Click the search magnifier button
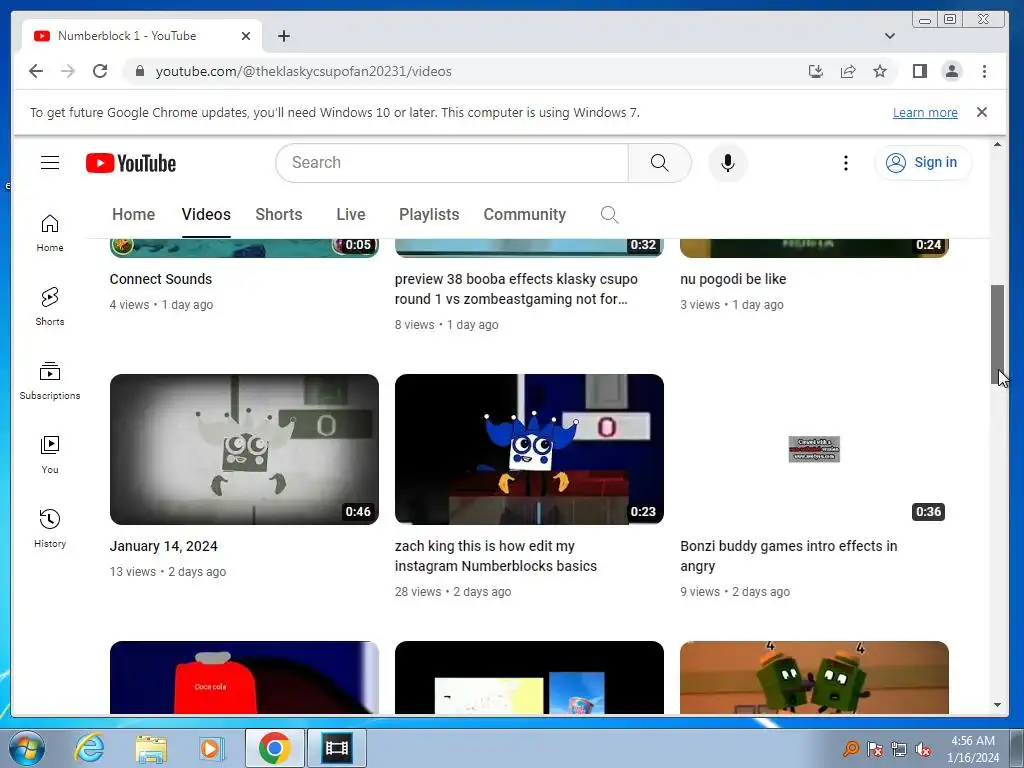The height and width of the screenshot is (768, 1024). click(660, 163)
